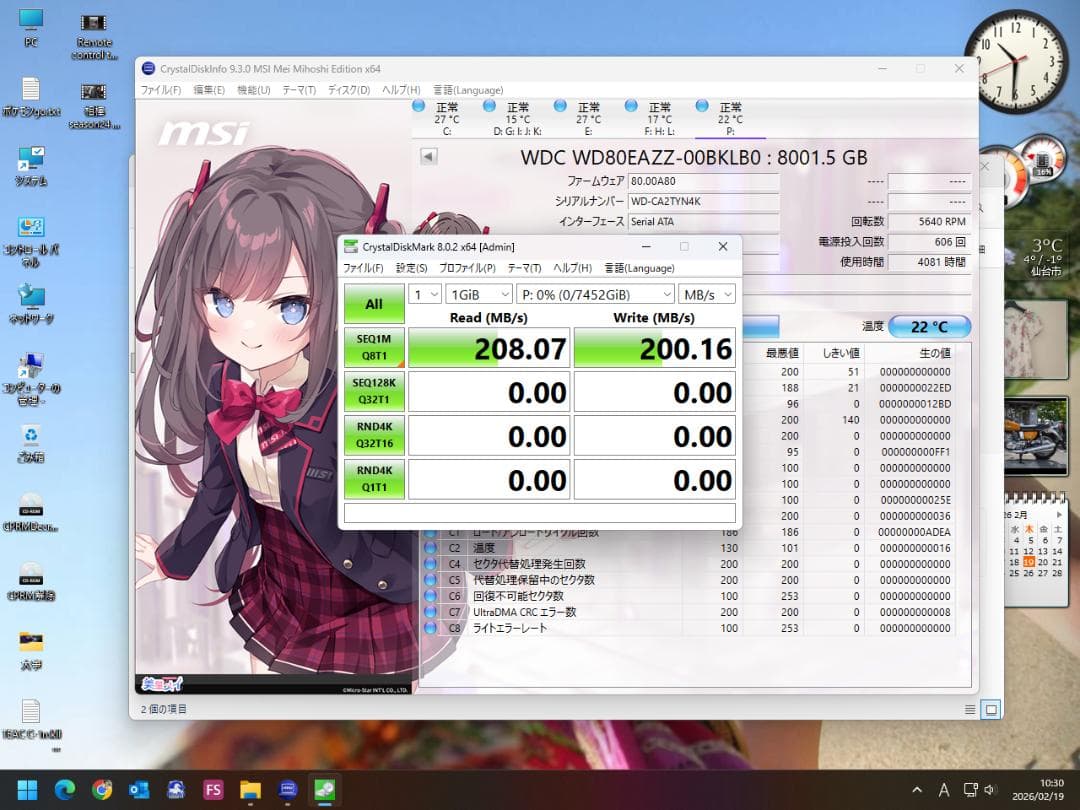Start the SEQ1M Q8T1 test

pos(374,347)
